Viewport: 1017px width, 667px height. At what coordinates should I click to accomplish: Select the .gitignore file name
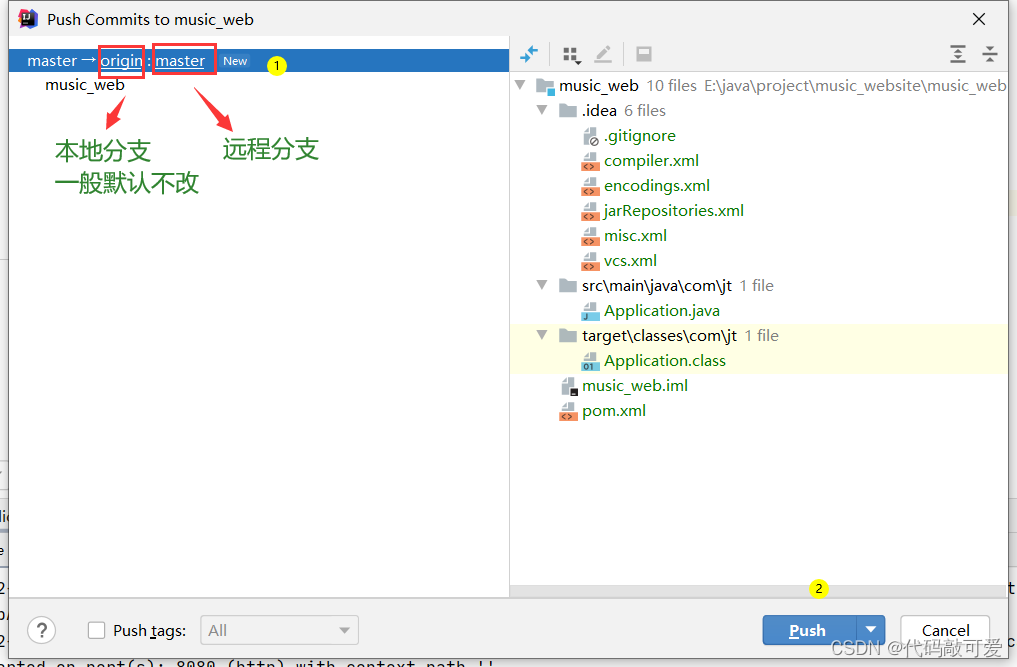(640, 136)
